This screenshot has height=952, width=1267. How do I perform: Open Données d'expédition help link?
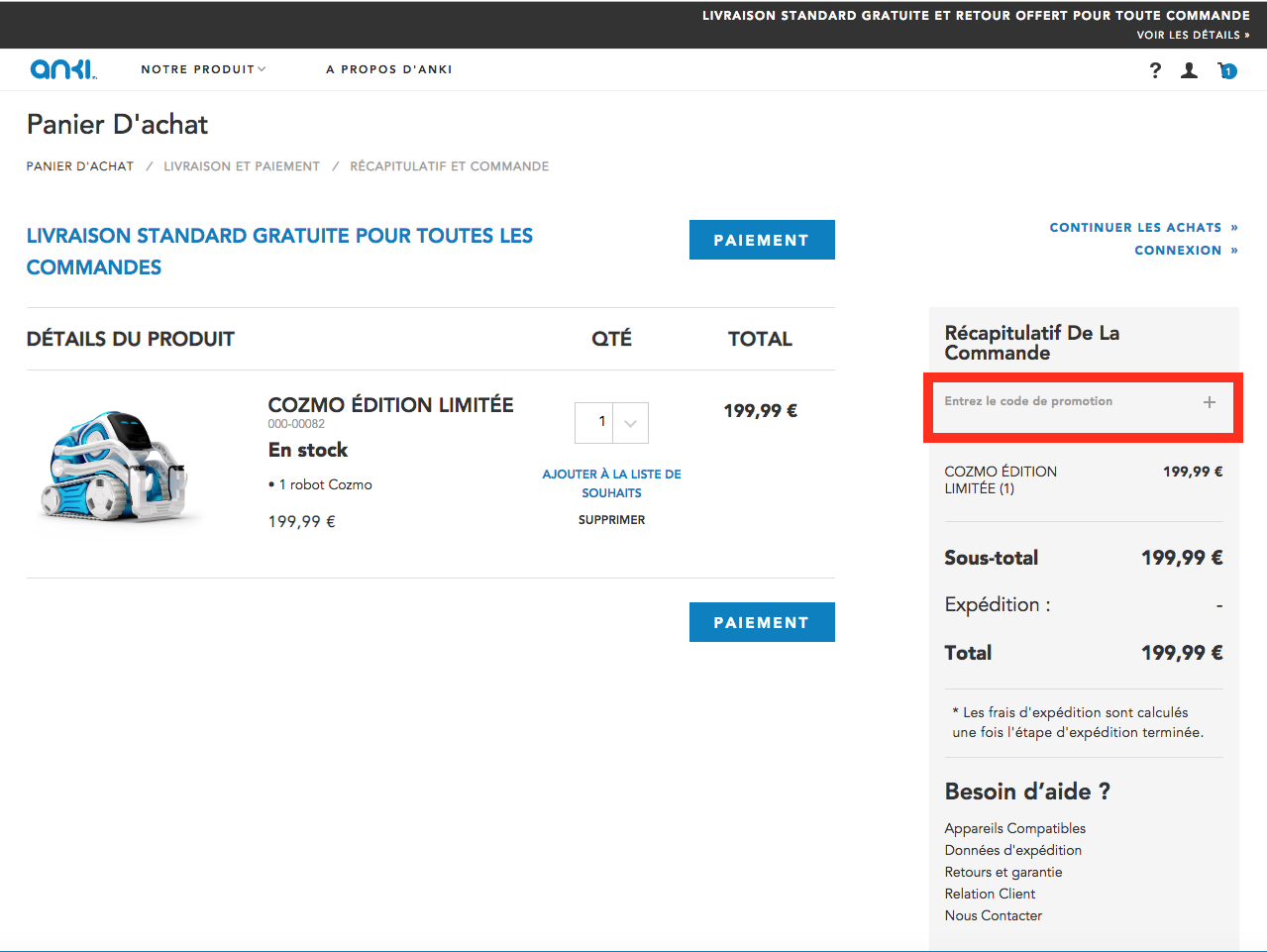[1013, 850]
